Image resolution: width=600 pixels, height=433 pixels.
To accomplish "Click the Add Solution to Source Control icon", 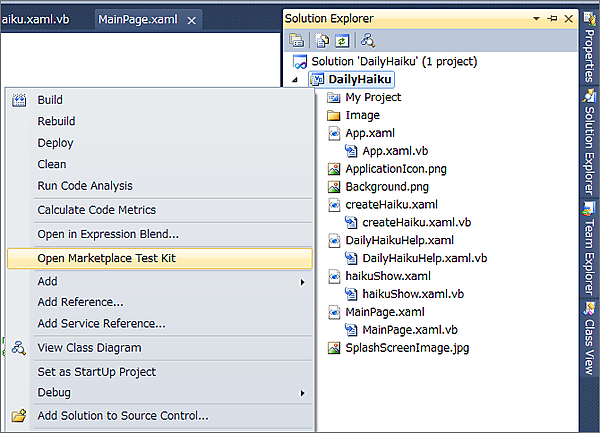I will coord(18,416).
